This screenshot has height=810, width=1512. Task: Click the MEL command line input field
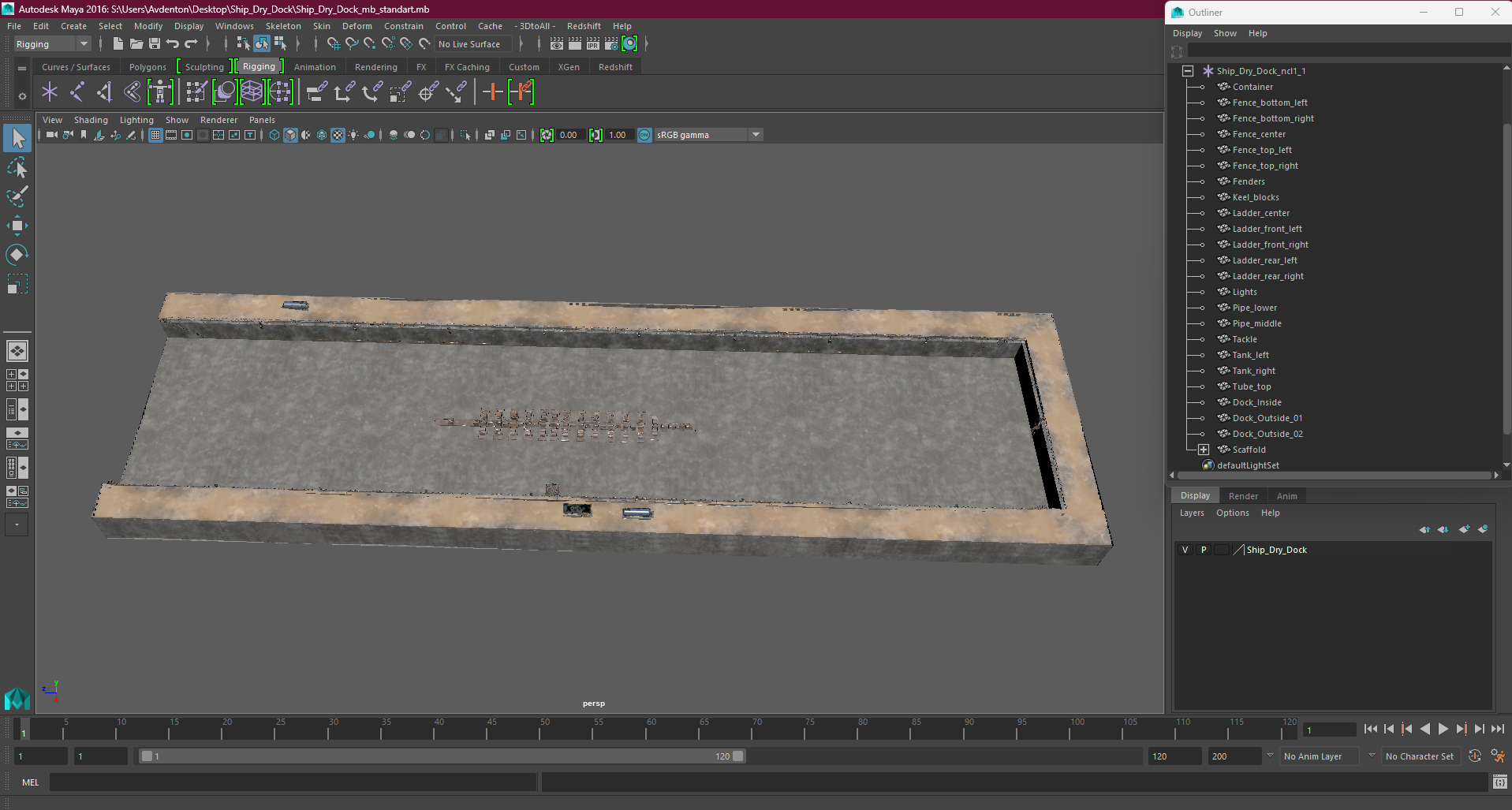tap(293, 782)
